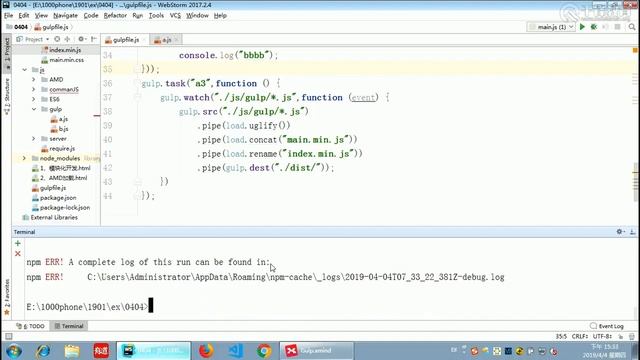
Task: Expand the commanJS folder
Action: 34,89
